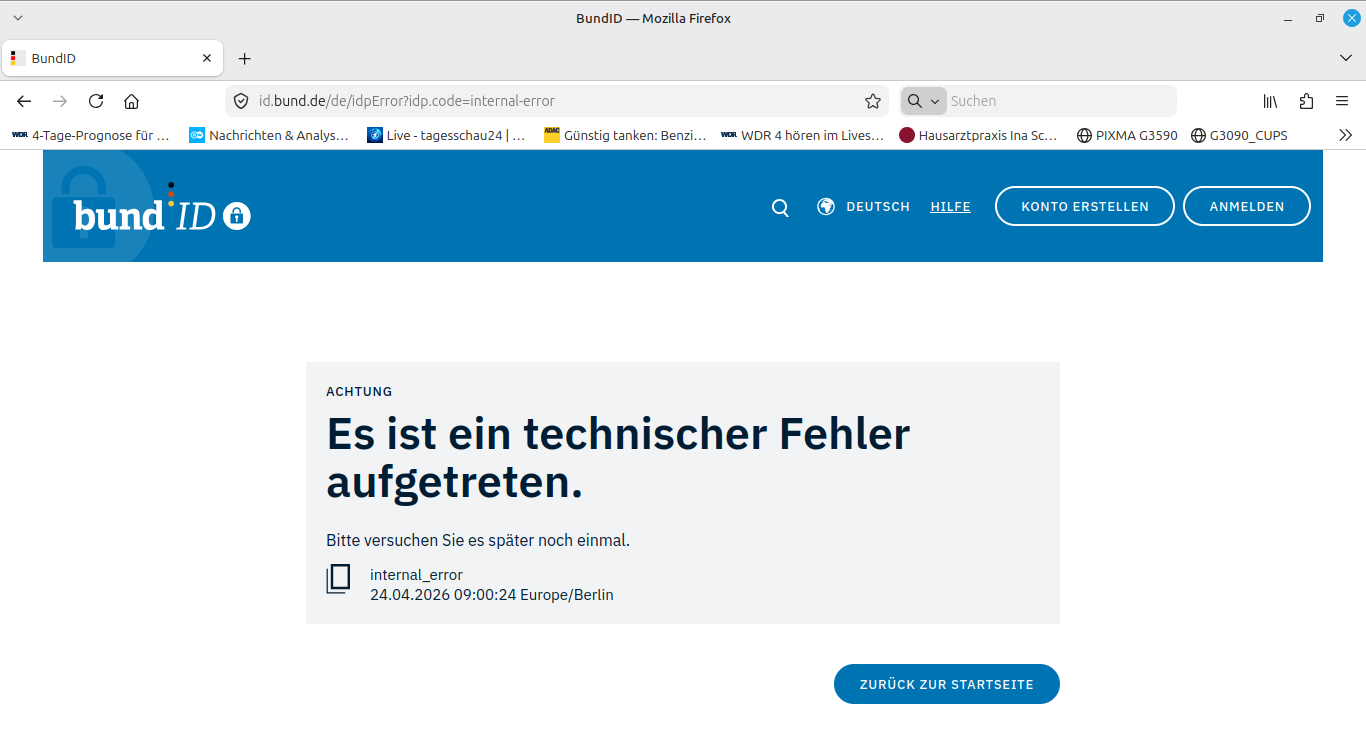Open the HILFE link
This screenshot has width=1366, height=735.
point(950,207)
